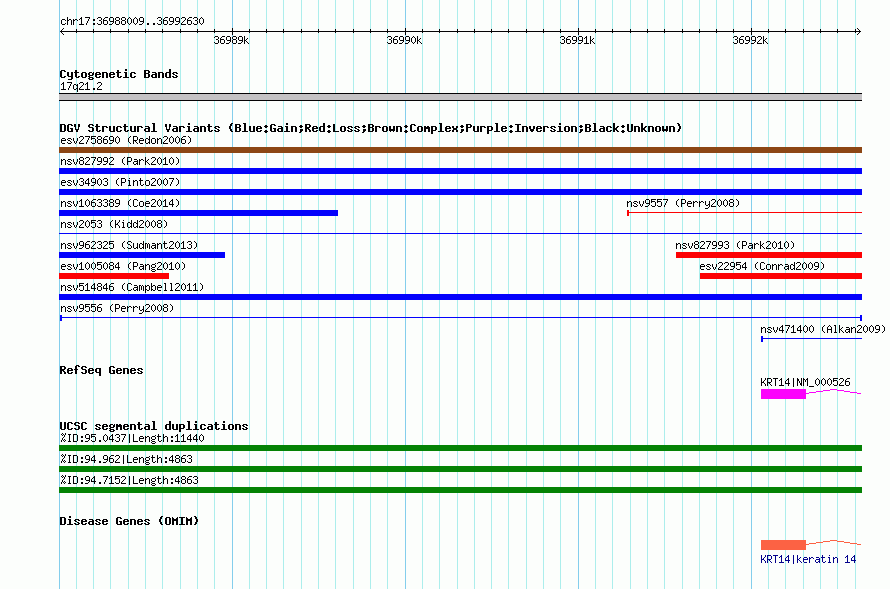
Task: Click the %ID:95.0437 Length:11440 green duplication bar
Action: (460, 448)
